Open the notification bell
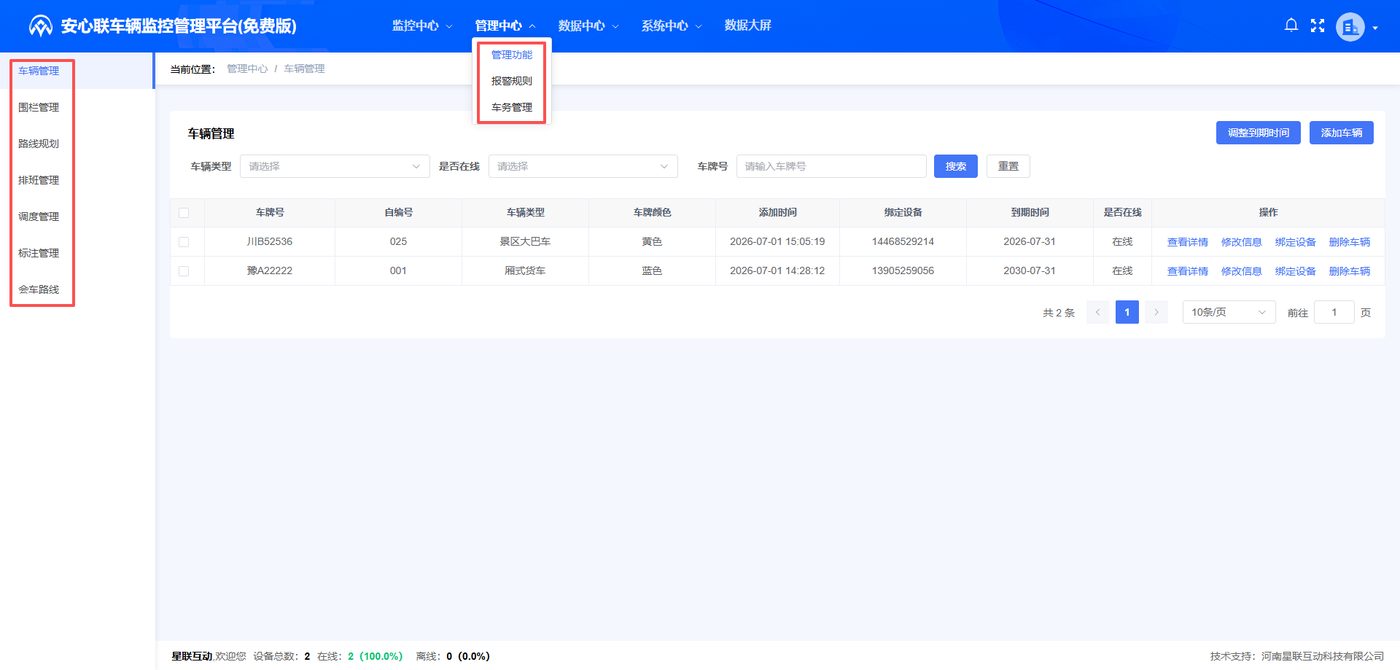Screen dimensions: 1400x670 1291,26
